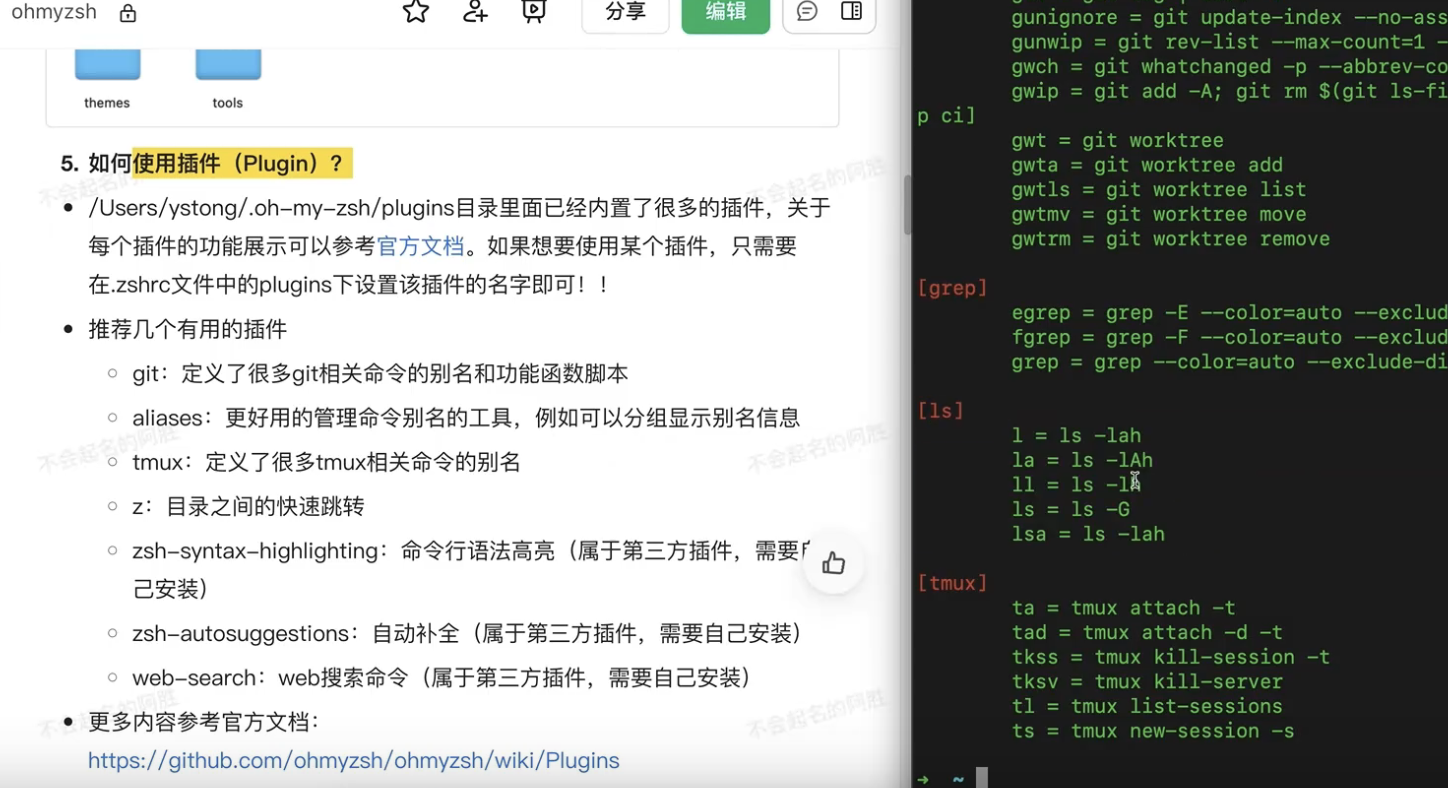1448x788 pixels.
Task: Open the comments speech bubble icon
Action: click(807, 11)
